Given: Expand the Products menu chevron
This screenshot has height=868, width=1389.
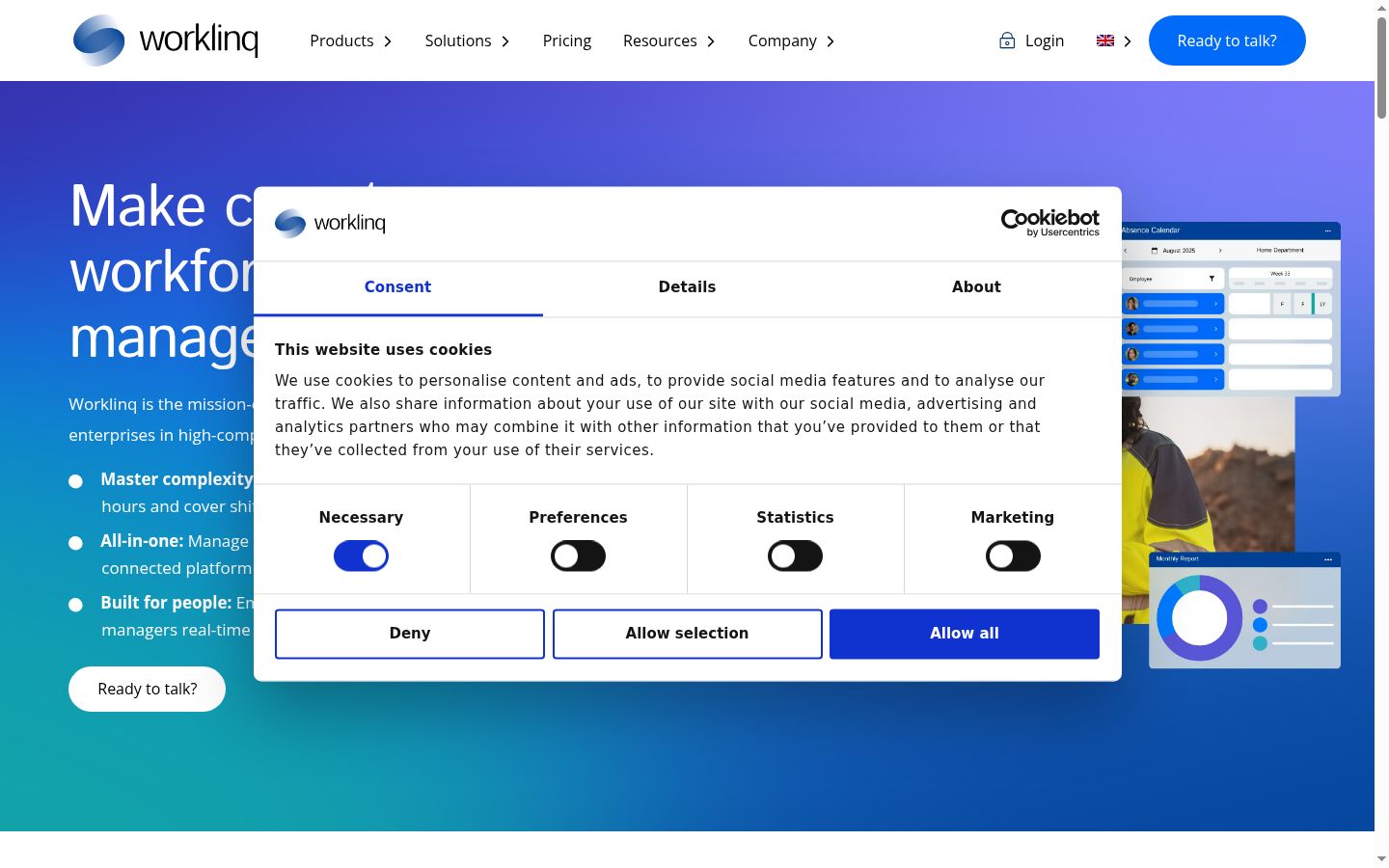Looking at the screenshot, I should tap(388, 41).
